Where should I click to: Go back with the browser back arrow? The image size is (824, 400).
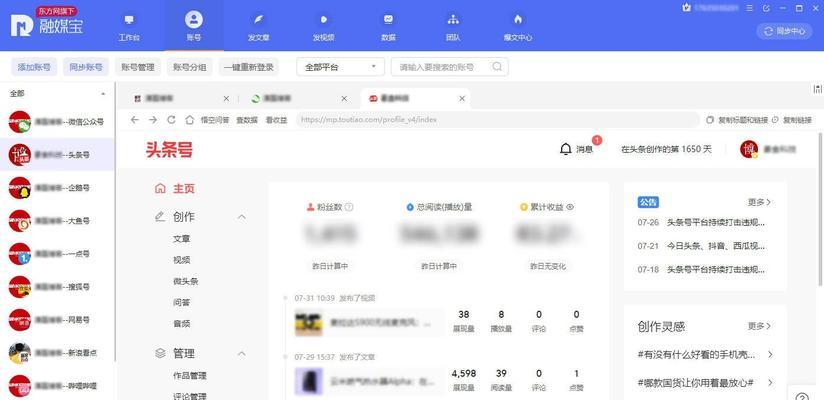(135, 120)
